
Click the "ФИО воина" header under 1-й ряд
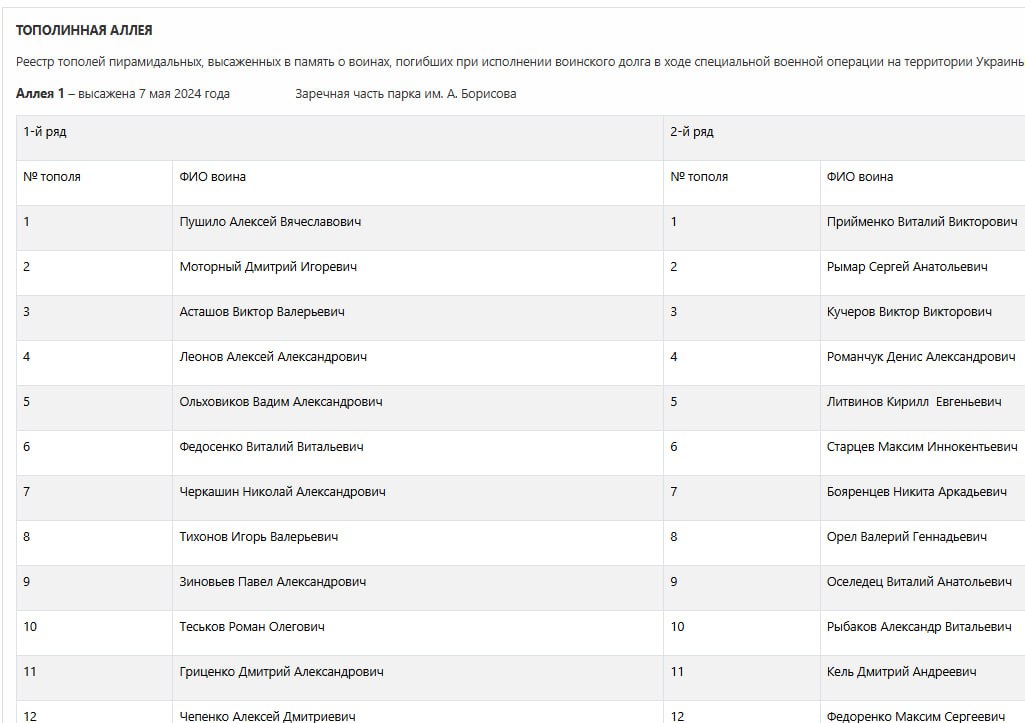pos(212,177)
